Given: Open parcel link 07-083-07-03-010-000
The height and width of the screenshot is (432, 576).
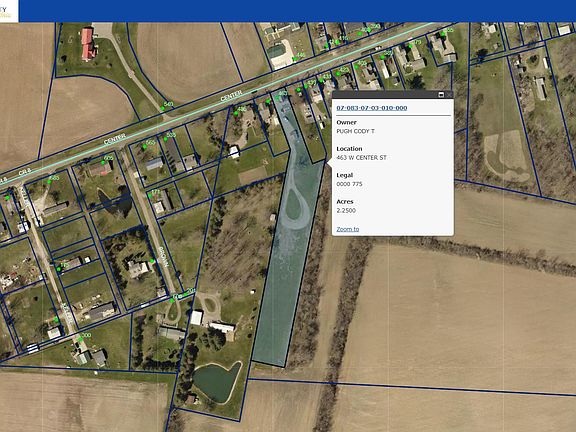Looking at the screenshot, I should [x=372, y=108].
